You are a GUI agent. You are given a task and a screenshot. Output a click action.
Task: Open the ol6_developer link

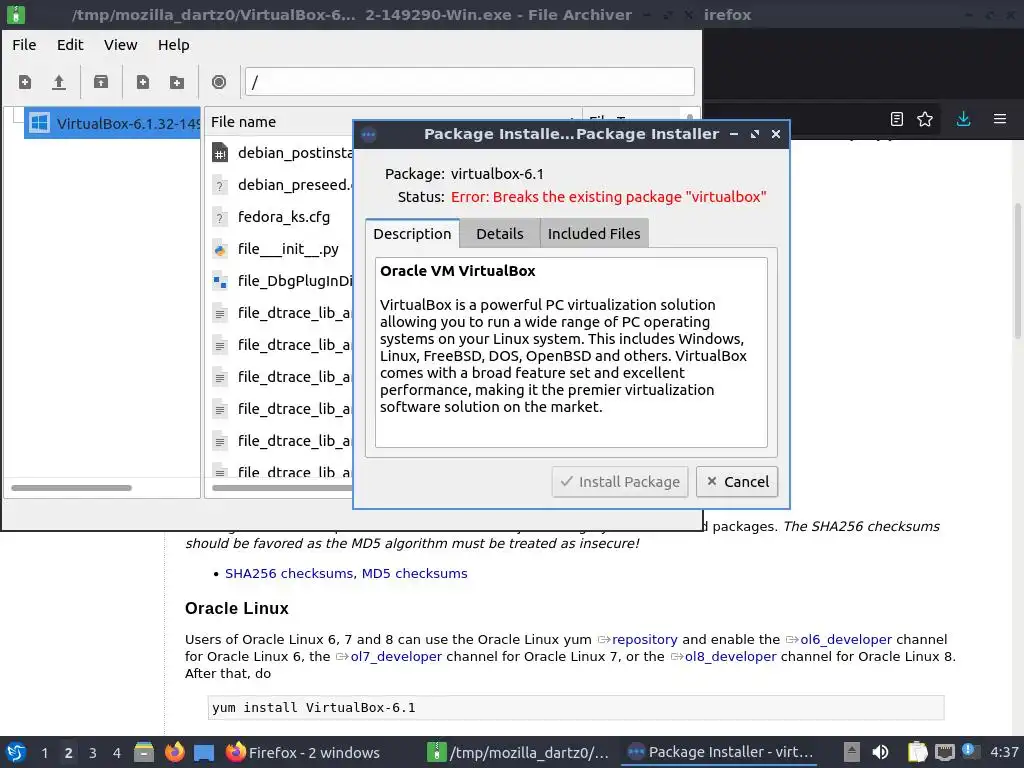coord(846,639)
